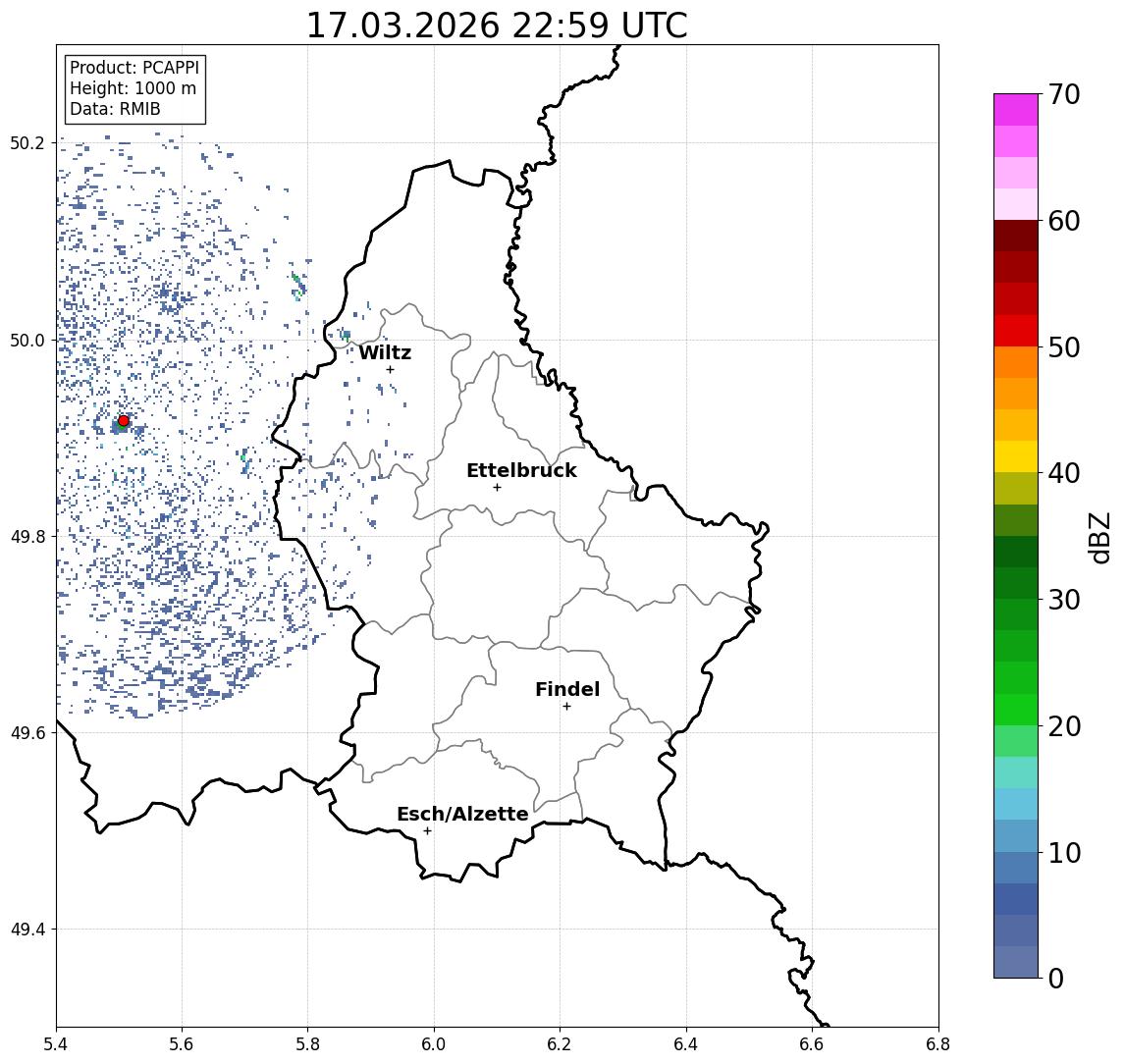
Task: Click the 5.8 longitude axis label
Action: [307, 1044]
